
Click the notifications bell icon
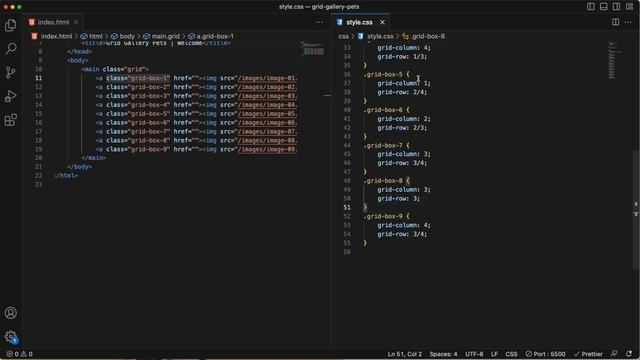(x=629, y=354)
